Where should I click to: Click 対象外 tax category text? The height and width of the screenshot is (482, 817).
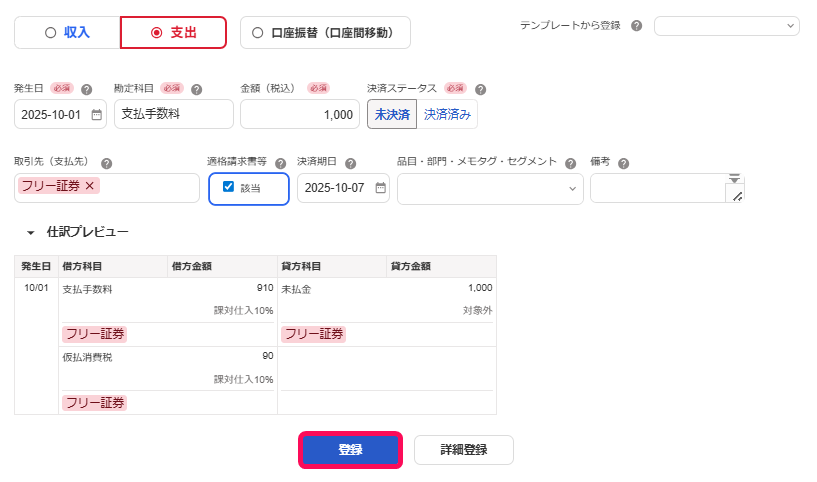(477, 311)
